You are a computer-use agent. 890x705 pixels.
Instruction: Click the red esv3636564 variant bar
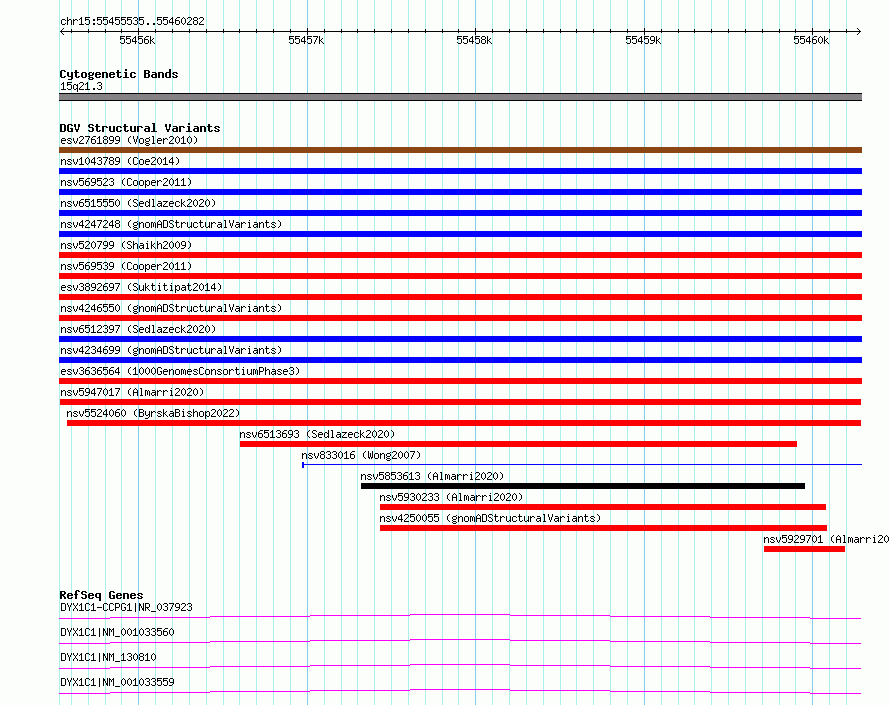460,381
